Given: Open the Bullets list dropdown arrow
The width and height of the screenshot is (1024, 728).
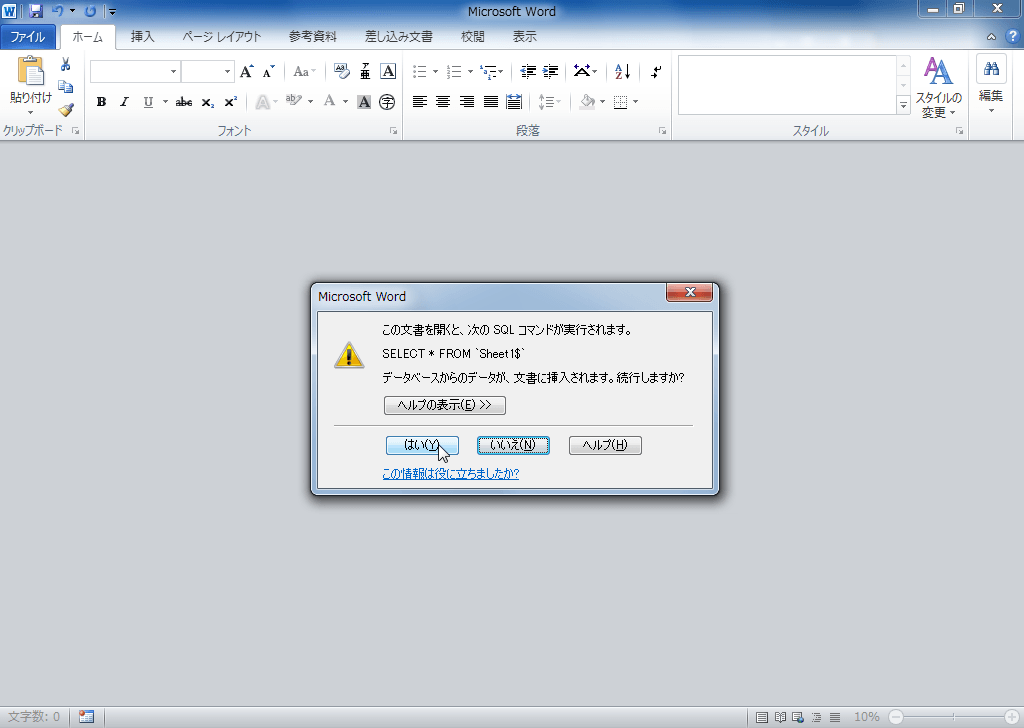Looking at the screenshot, I should [436, 71].
